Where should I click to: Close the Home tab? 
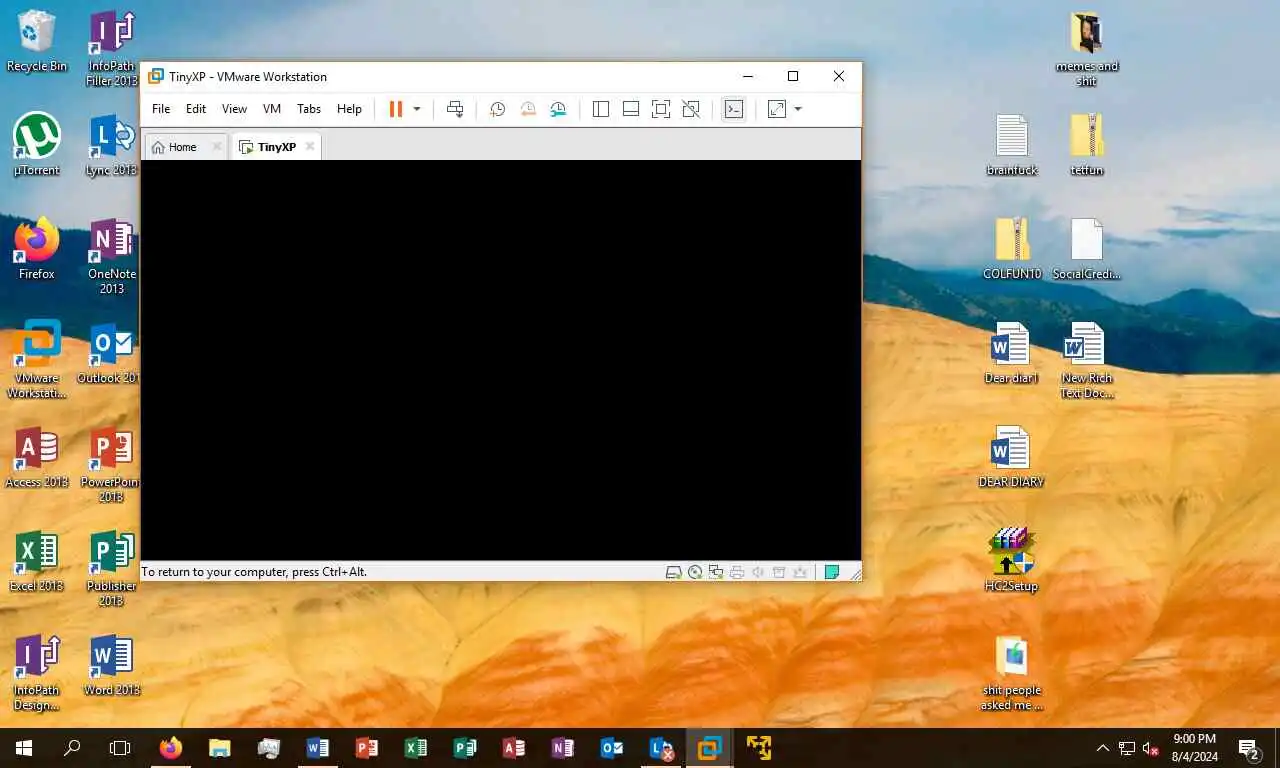point(217,146)
